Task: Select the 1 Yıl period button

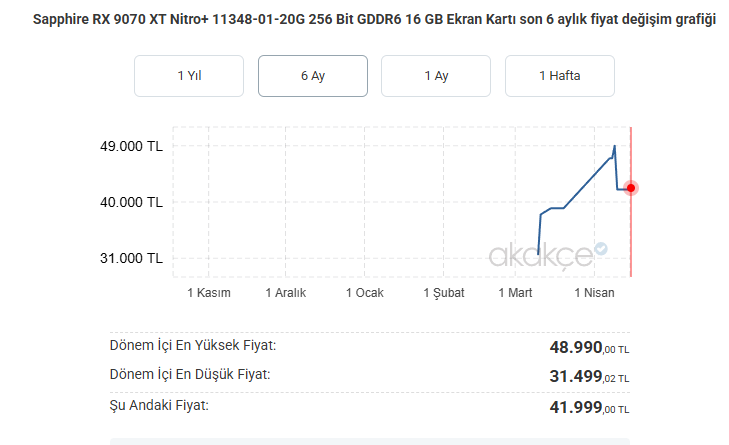Action: pyautogui.click(x=190, y=76)
